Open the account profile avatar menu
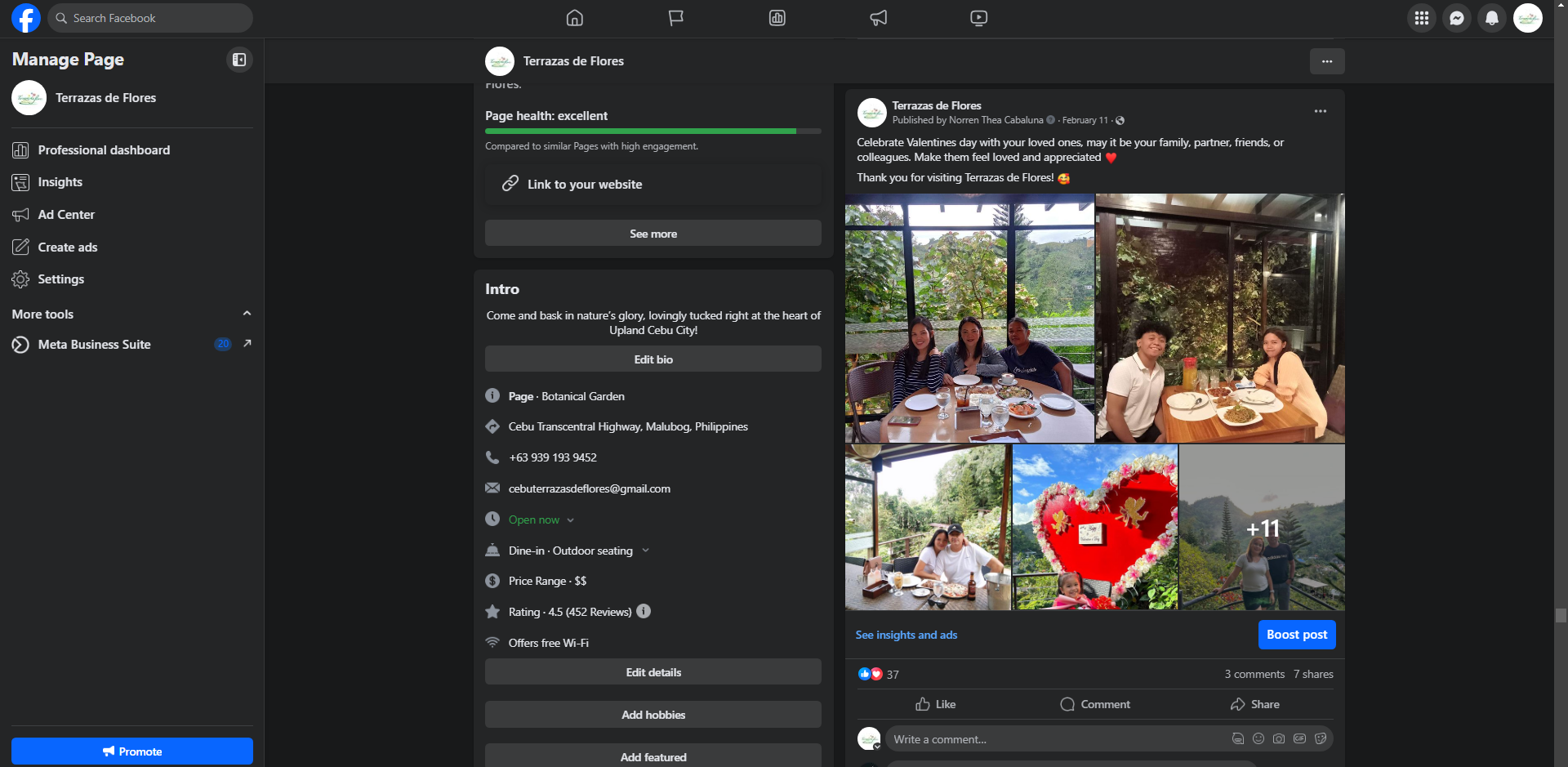1568x767 pixels. click(x=1528, y=18)
